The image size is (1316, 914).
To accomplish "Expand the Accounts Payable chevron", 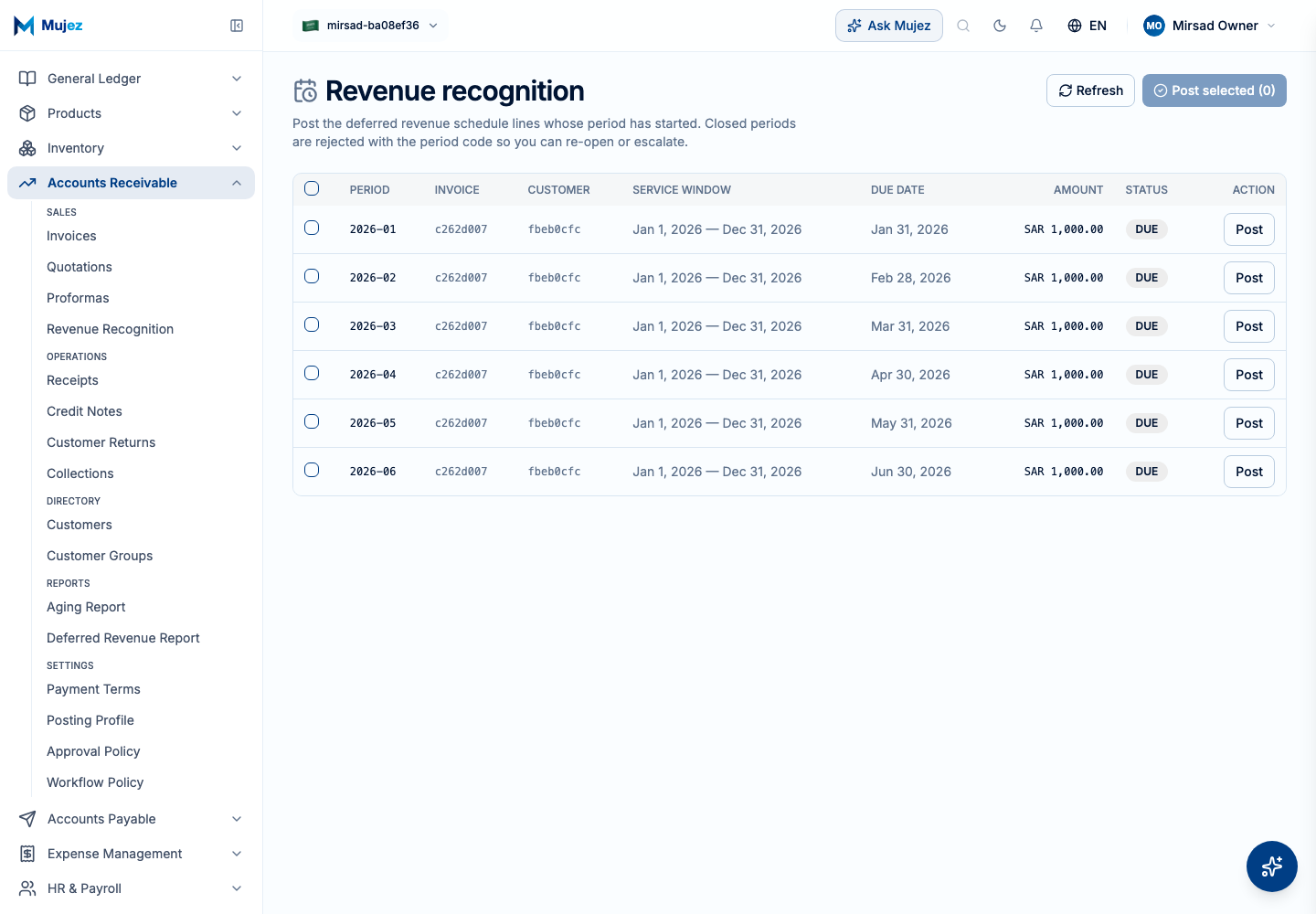I will (x=237, y=819).
